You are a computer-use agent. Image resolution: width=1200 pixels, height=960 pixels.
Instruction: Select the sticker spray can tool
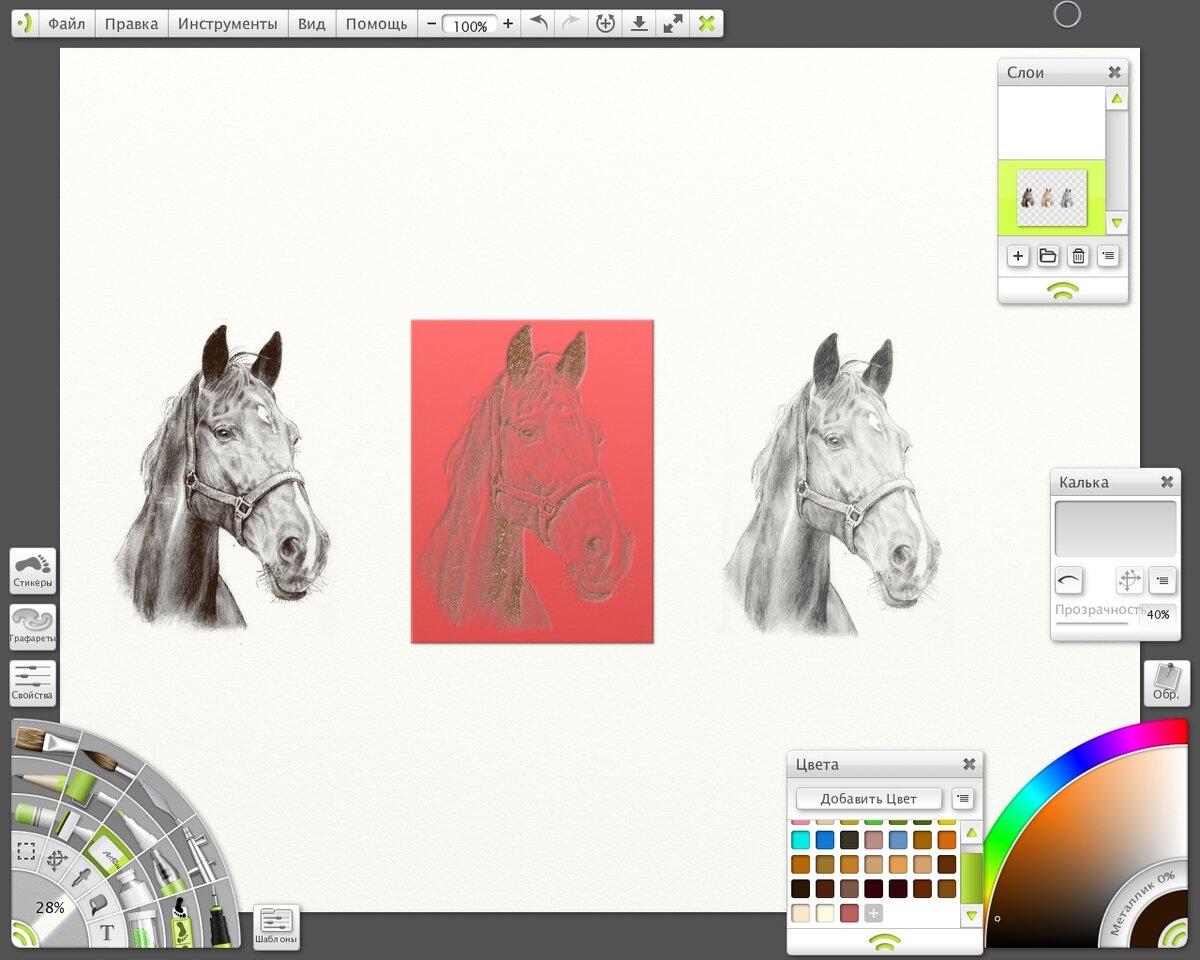181,923
